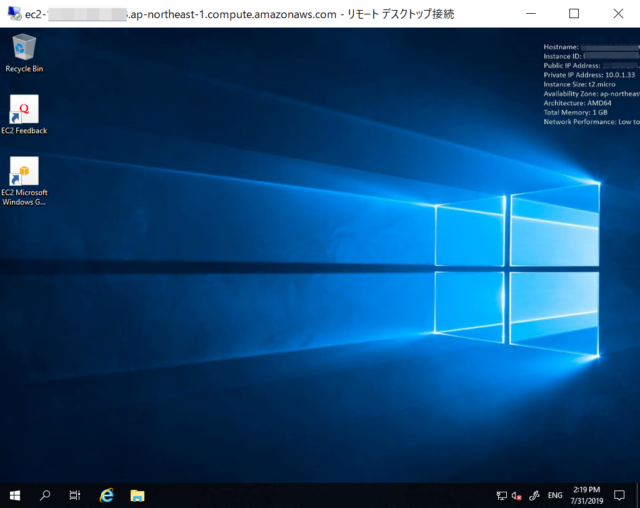640x508 pixels.
Task: Click the 'Instance Size: t2.micro' text
Action: pyautogui.click(x=579, y=84)
